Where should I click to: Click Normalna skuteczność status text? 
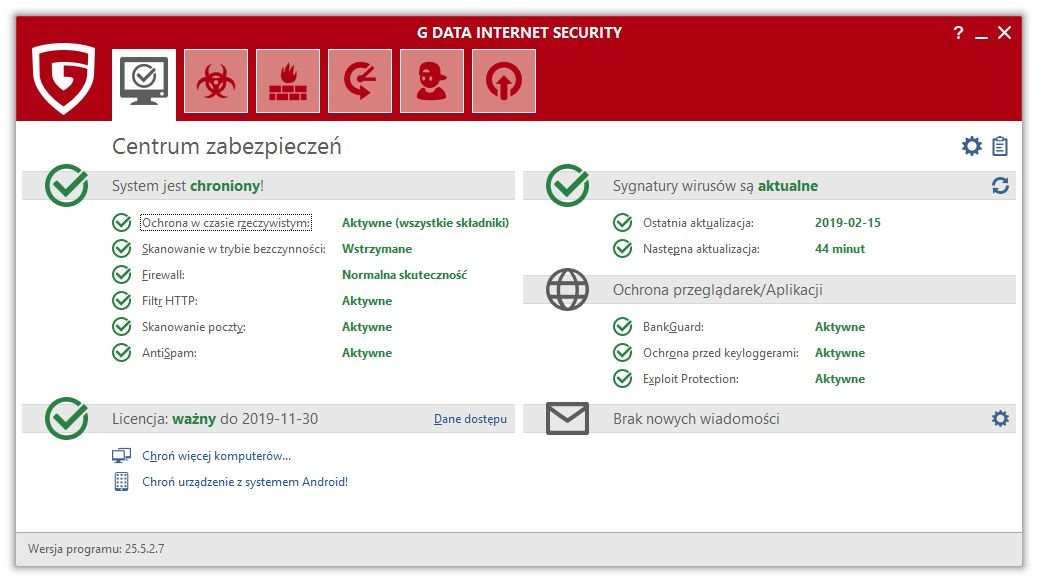[x=404, y=275]
